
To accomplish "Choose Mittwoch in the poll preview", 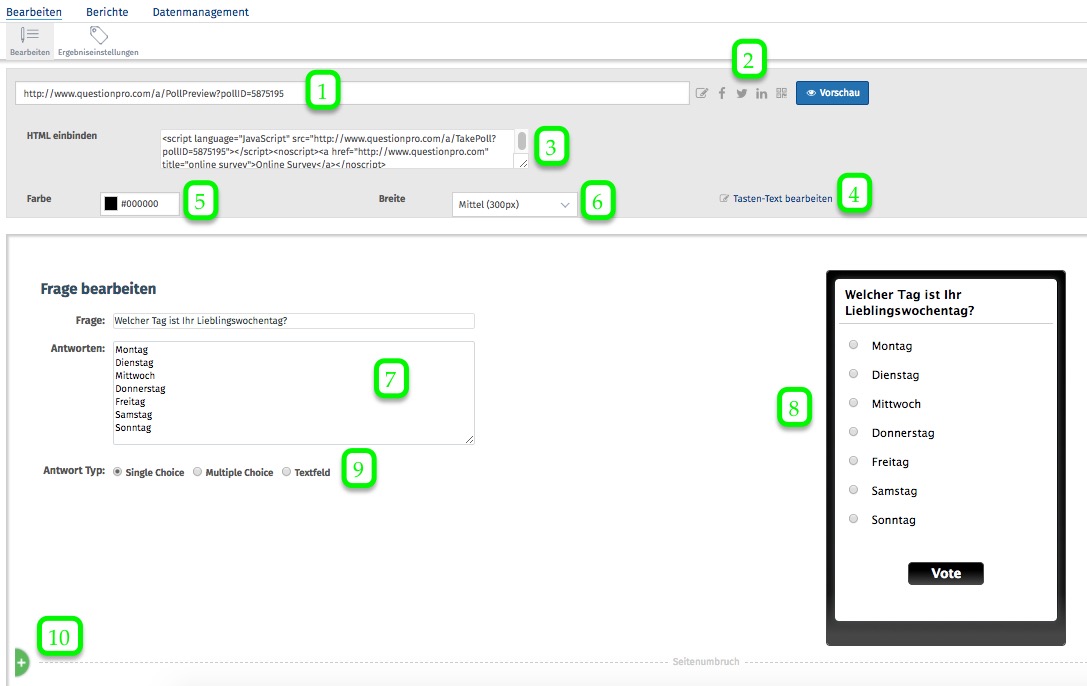I will tap(853, 403).
